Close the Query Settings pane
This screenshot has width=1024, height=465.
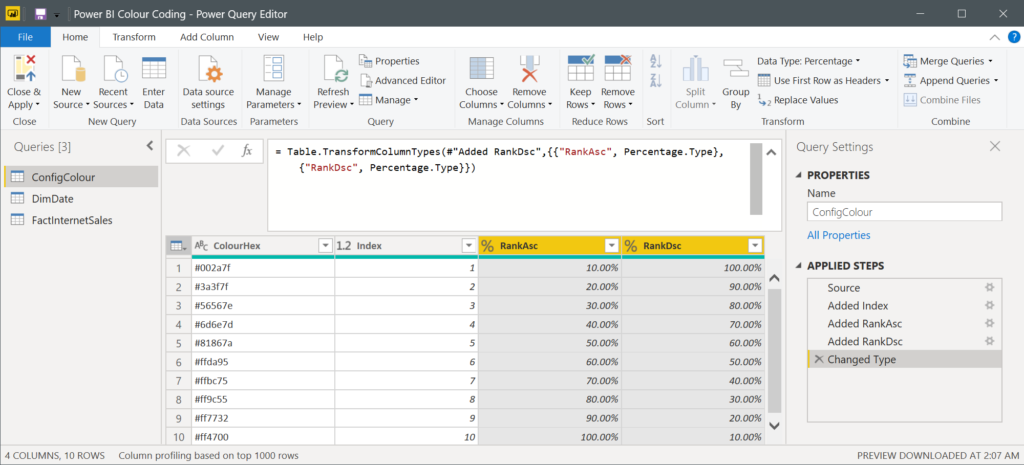pos(995,146)
